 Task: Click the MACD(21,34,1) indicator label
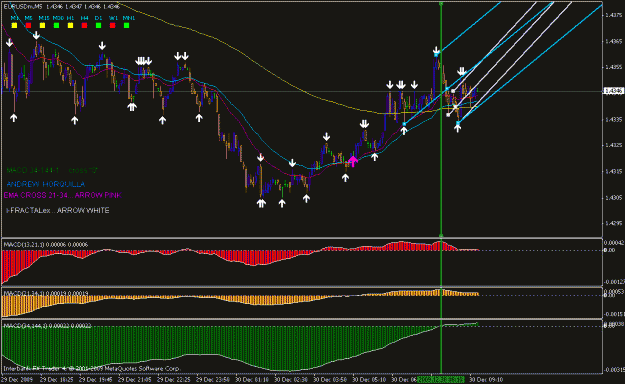45,293
